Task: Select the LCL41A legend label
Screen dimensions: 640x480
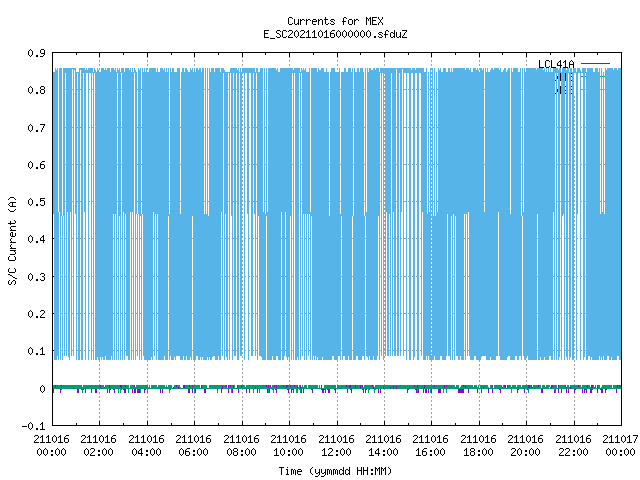Action: (x=556, y=64)
